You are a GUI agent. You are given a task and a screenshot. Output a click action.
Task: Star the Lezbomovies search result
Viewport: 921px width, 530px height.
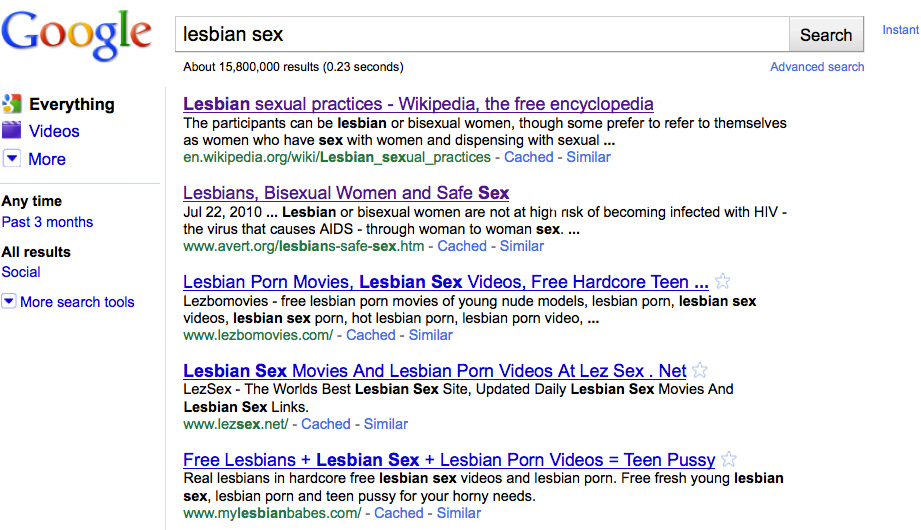coord(724,282)
